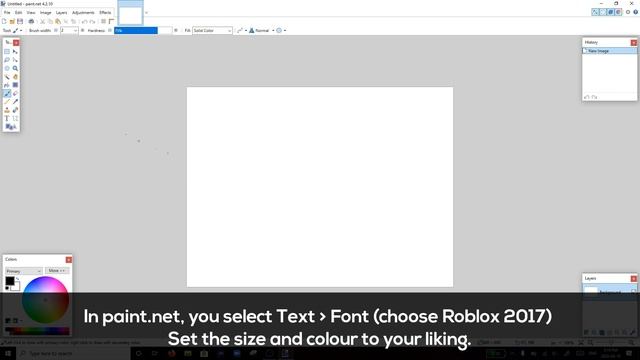Image resolution: width=640 pixels, height=360 pixels.
Task: Open the View menu
Action: pyautogui.click(x=31, y=13)
